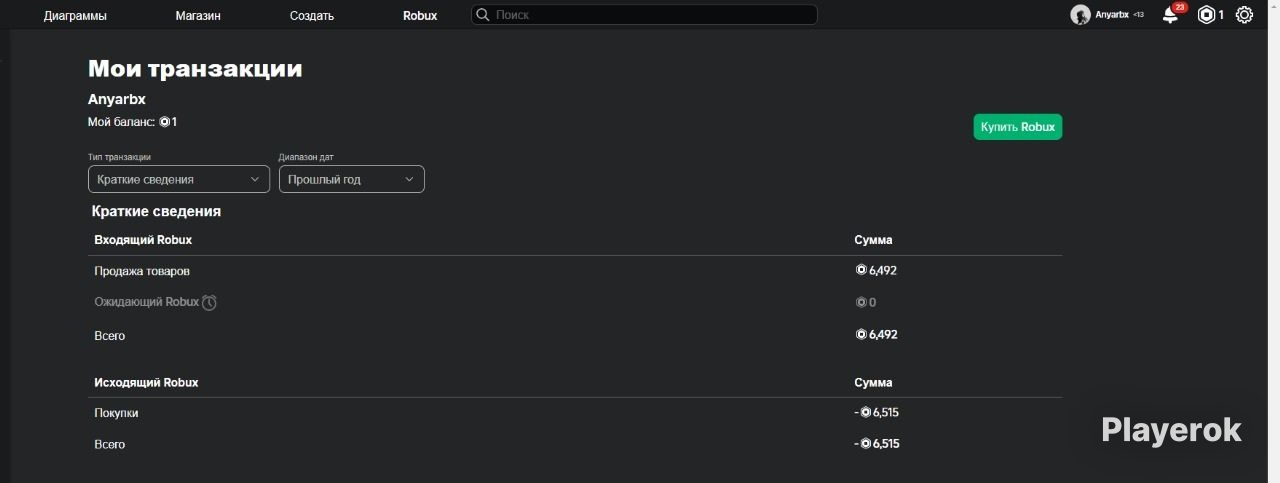
Task: Open the Диаграммы navigation item
Action: click(x=75, y=15)
